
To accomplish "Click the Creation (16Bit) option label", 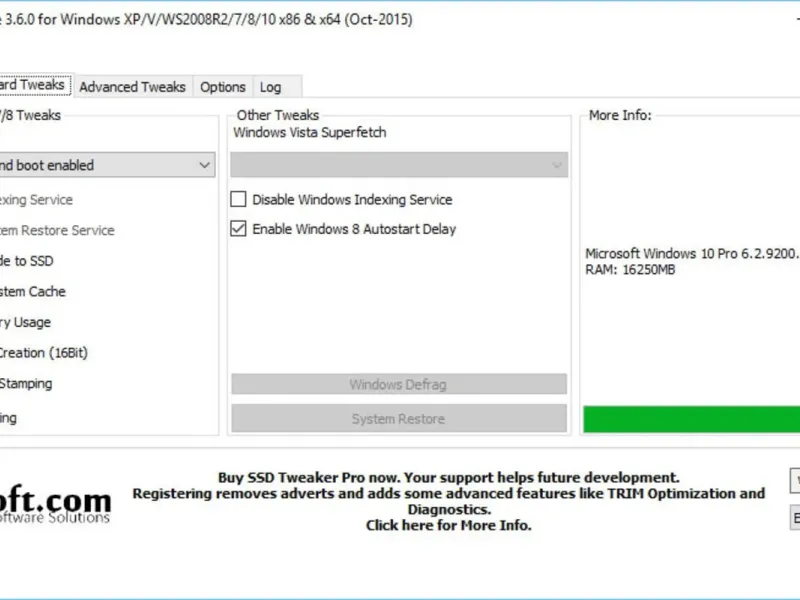I will [x=43, y=353].
